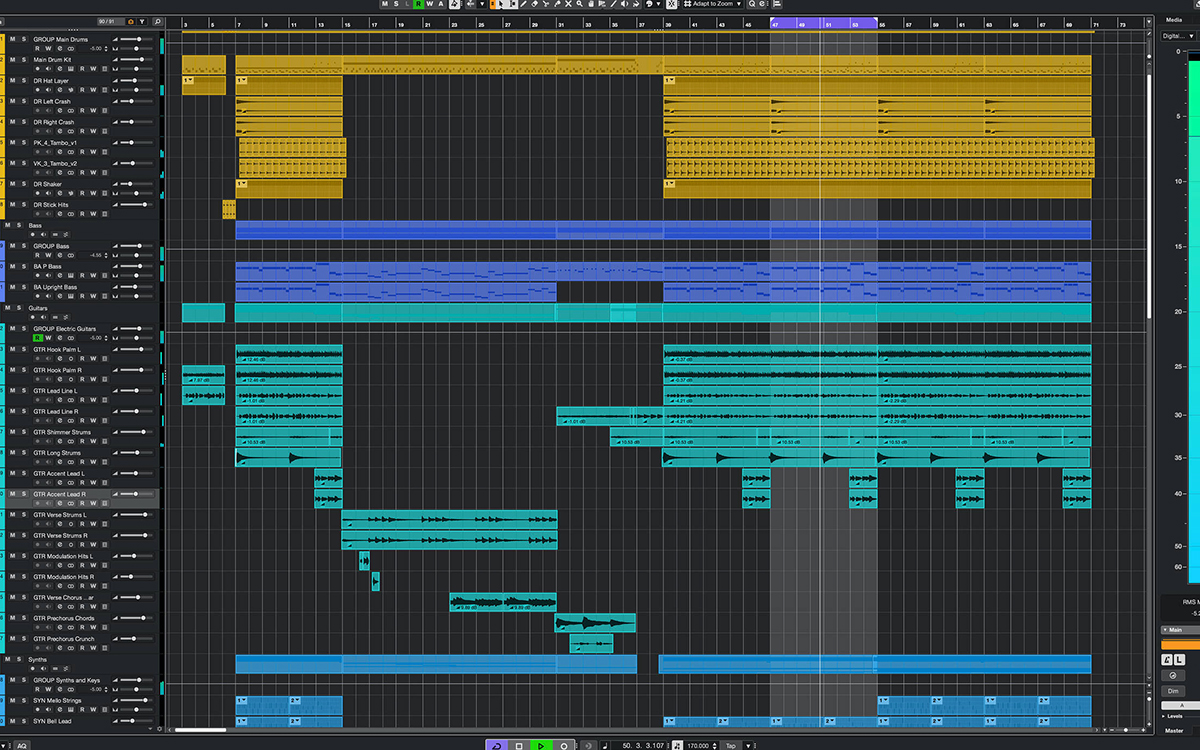Select the Line tool

click(613, 5)
